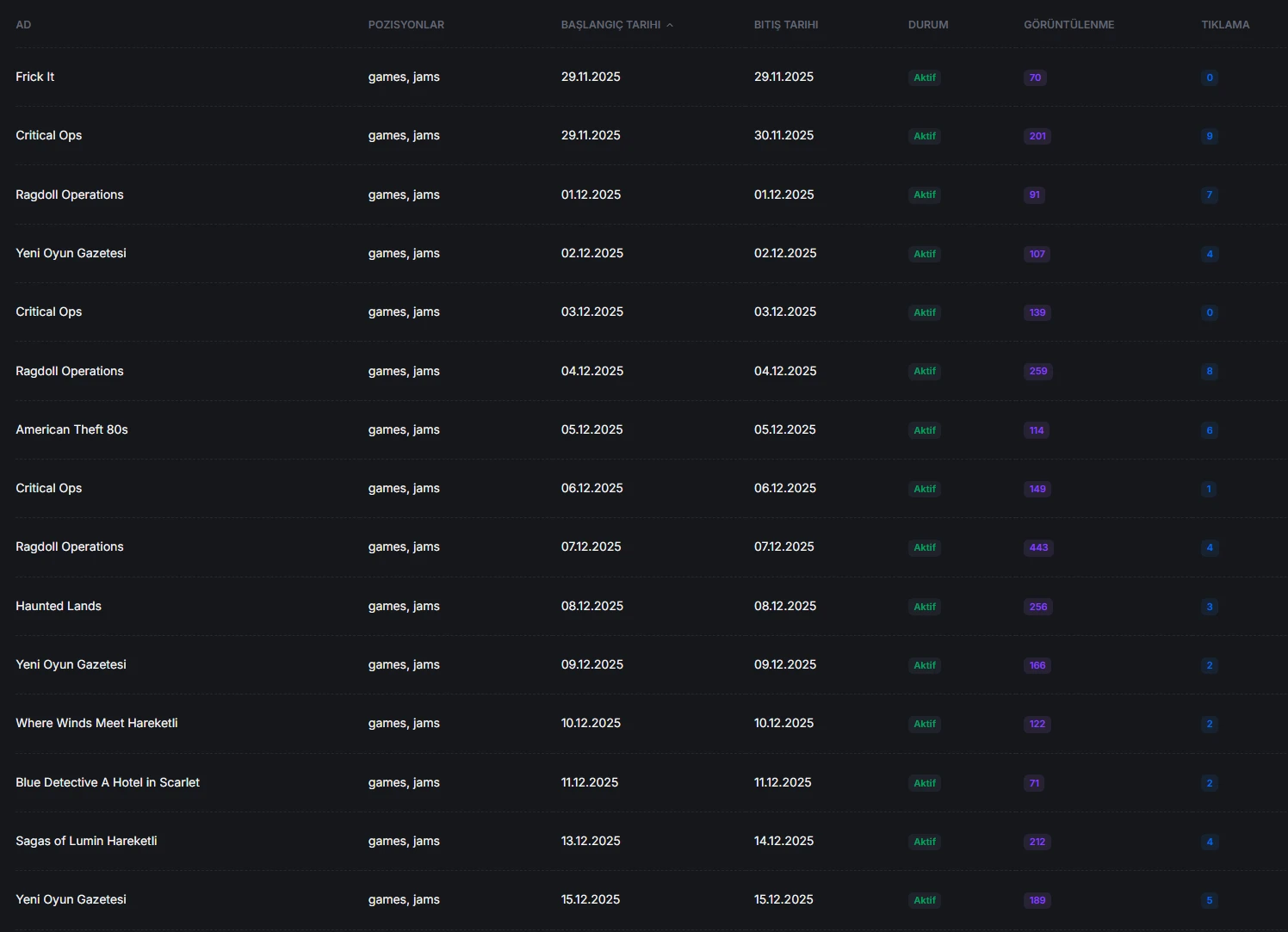The width and height of the screenshot is (1288, 932).
Task: Choose the Sagas of Lumin Hareketli ad
Action: tap(86, 841)
